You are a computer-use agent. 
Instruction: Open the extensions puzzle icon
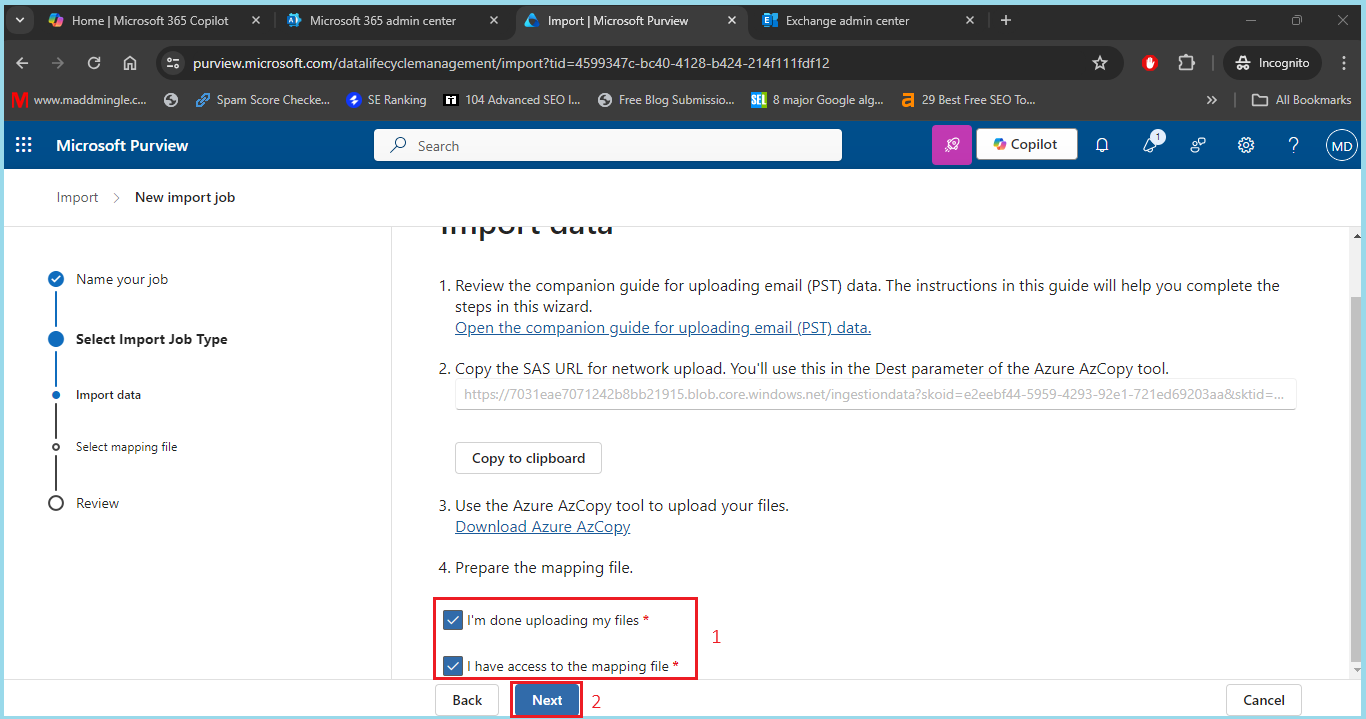[x=1186, y=63]
